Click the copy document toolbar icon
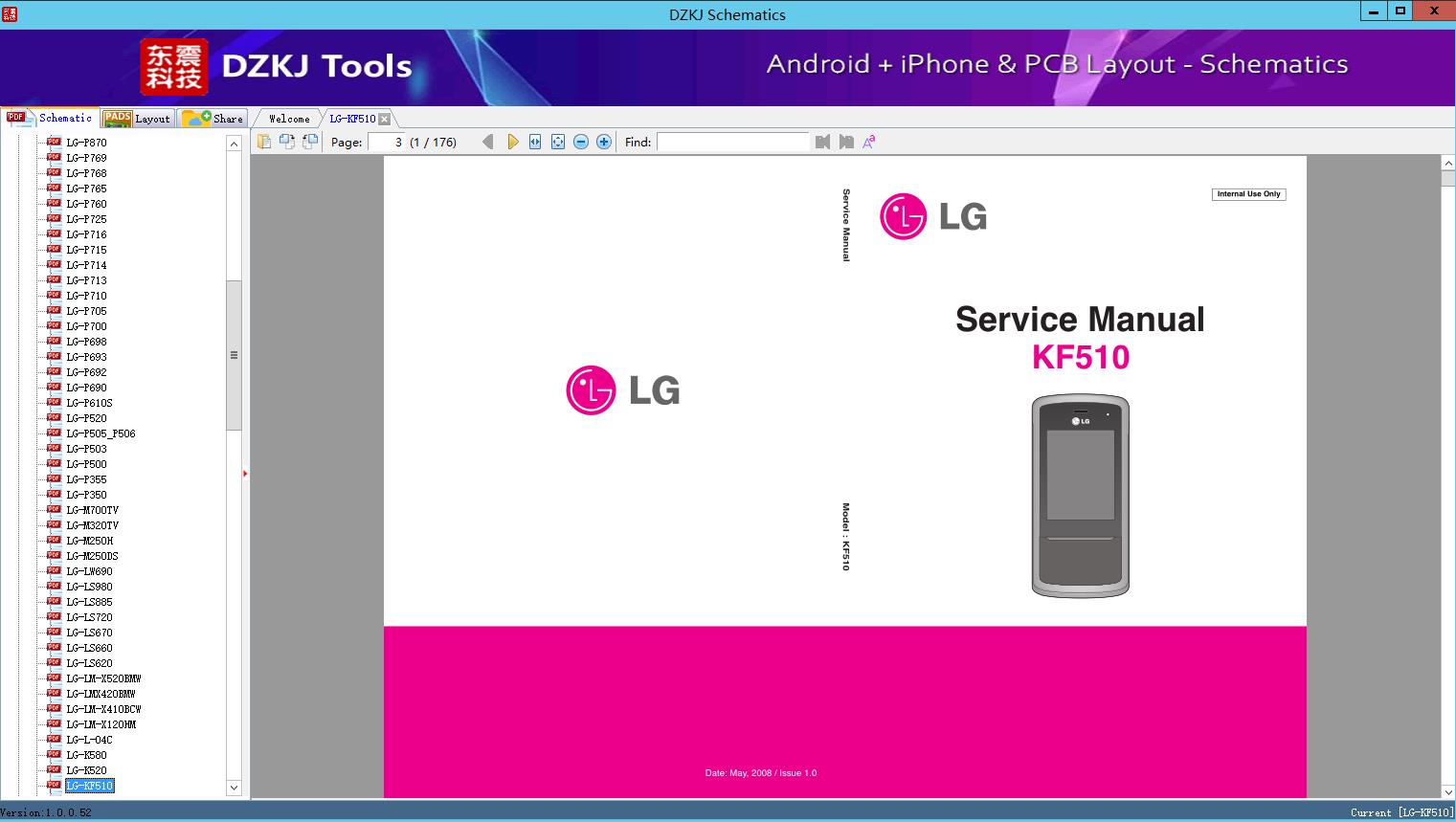The image size is (1456, 822). [263, 142]
